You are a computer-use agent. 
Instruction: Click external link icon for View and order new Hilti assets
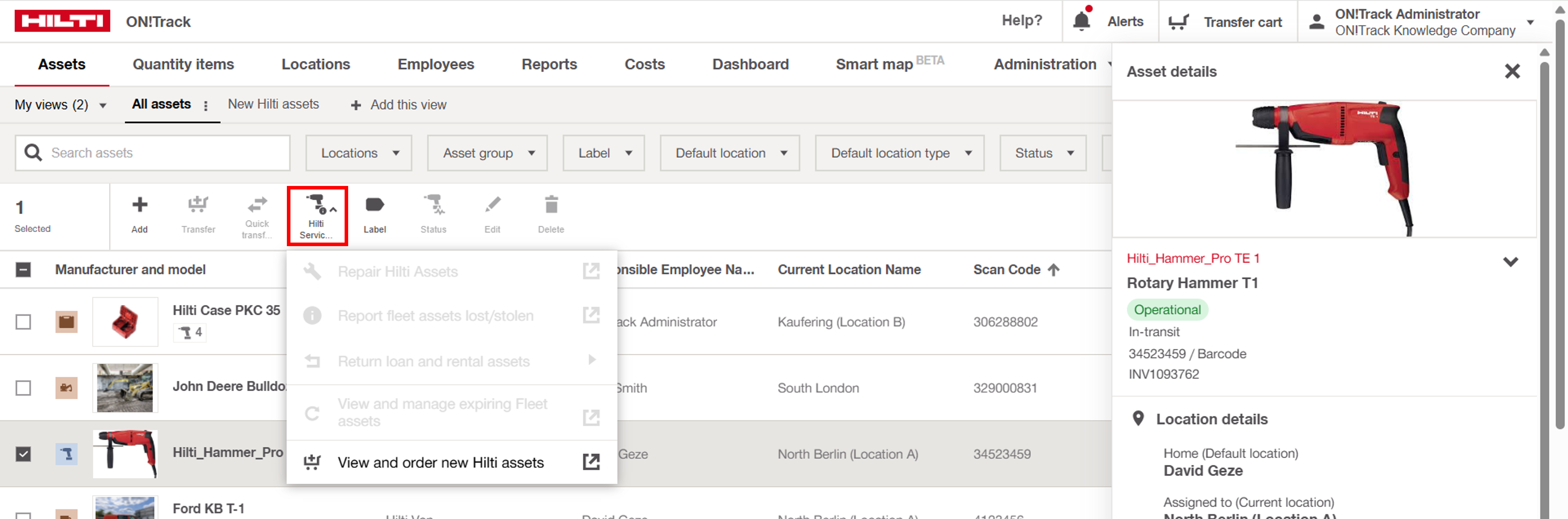591,462
